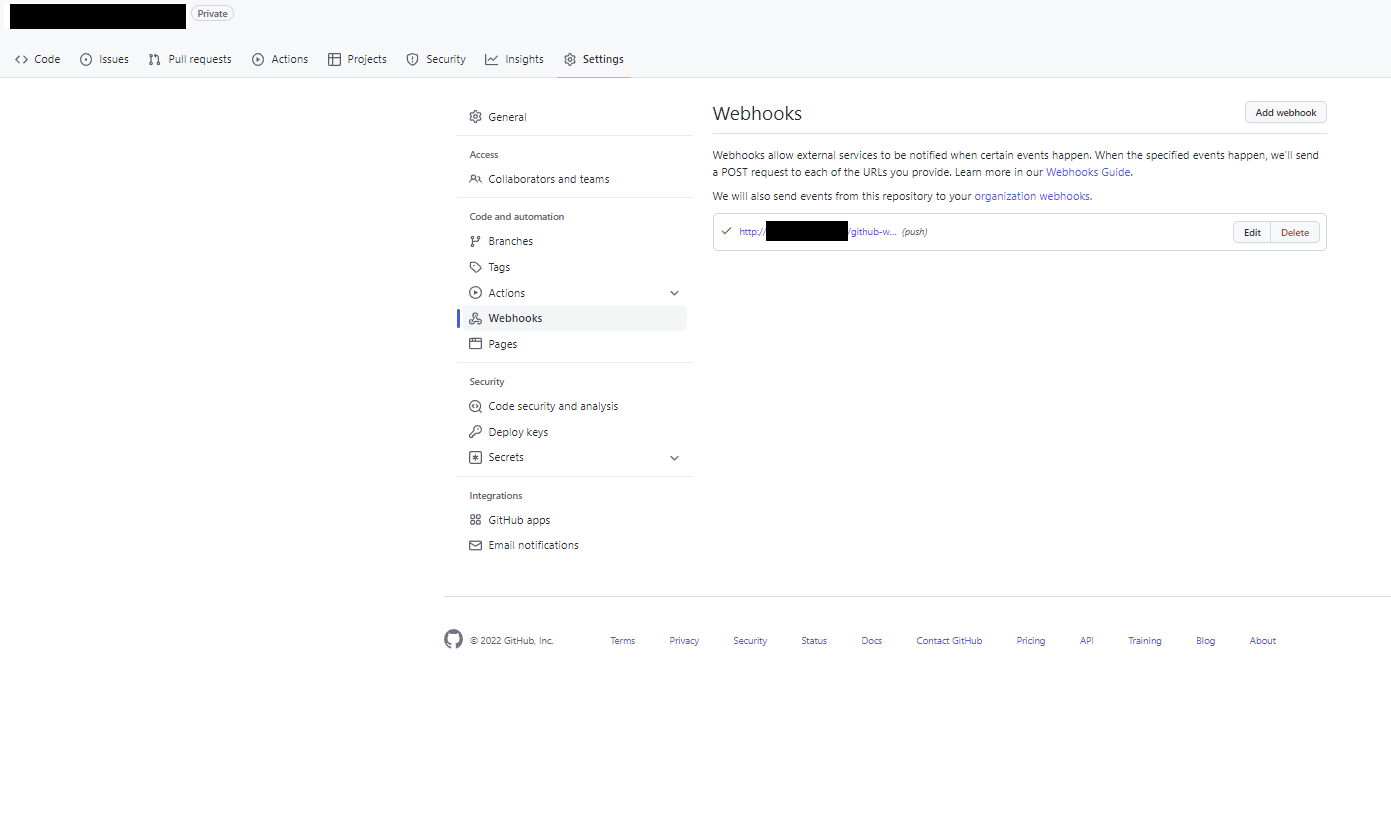
Task: Click the GitHub logo in the footer
Action: [x=453, y=640]
